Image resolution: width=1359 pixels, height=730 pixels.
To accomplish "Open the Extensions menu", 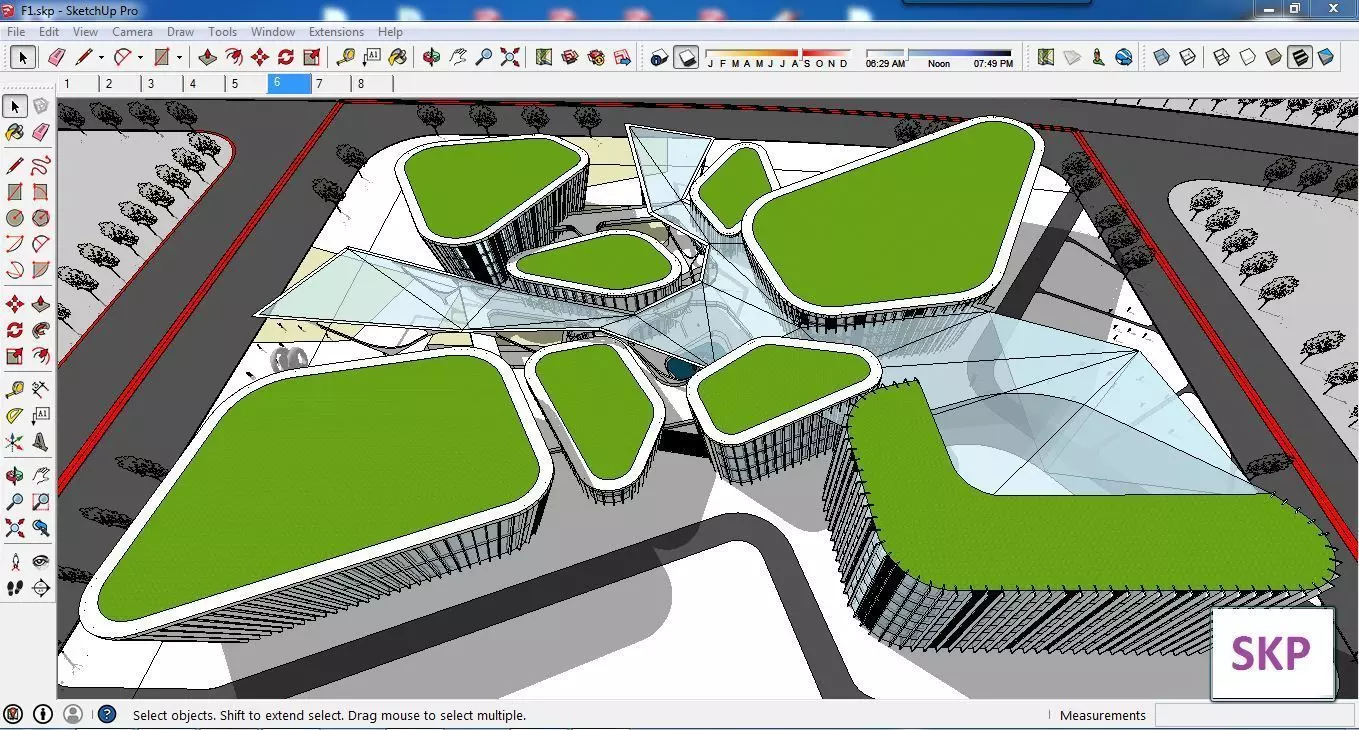I will pyautogui.click(x=336, y=32).
